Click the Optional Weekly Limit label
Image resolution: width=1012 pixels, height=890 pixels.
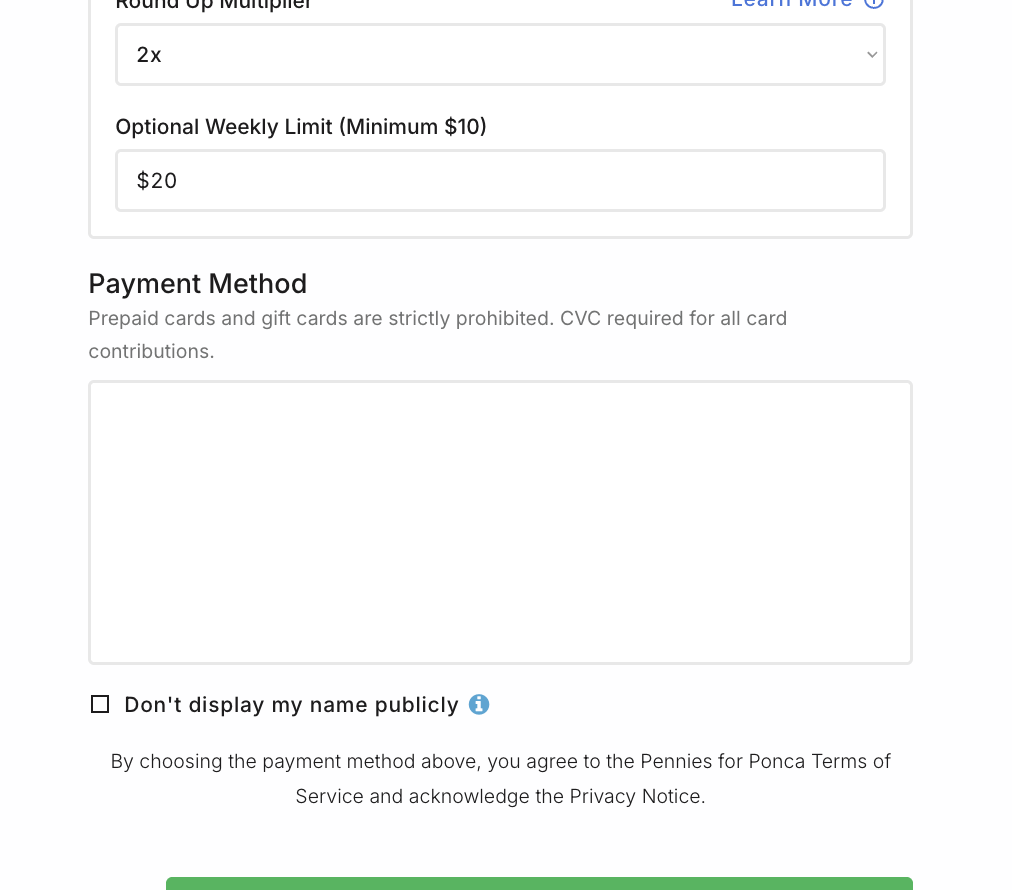tap(301, 127)
